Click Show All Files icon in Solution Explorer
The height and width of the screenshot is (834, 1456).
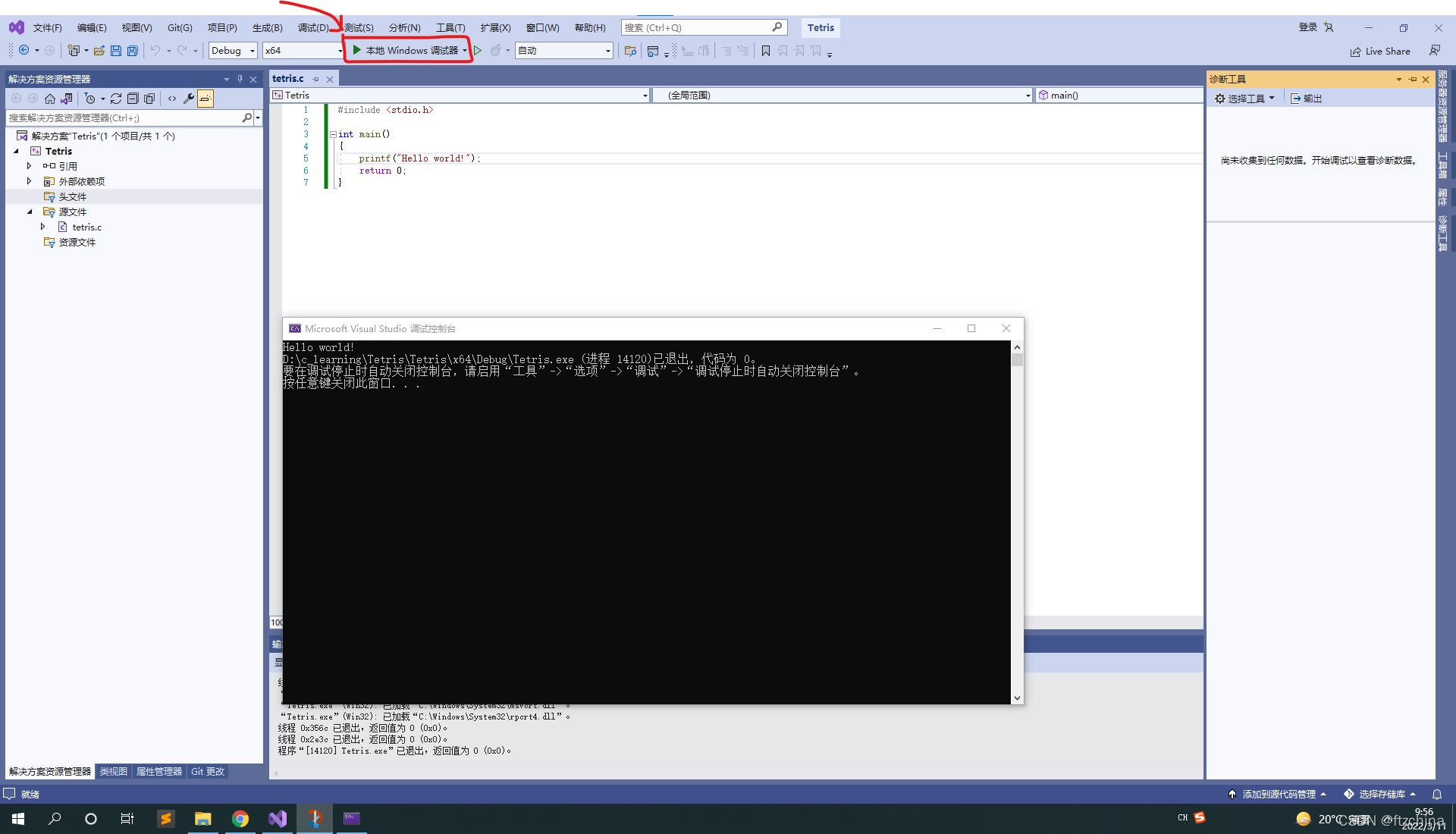pyautogui.click(x=149, y=99)
